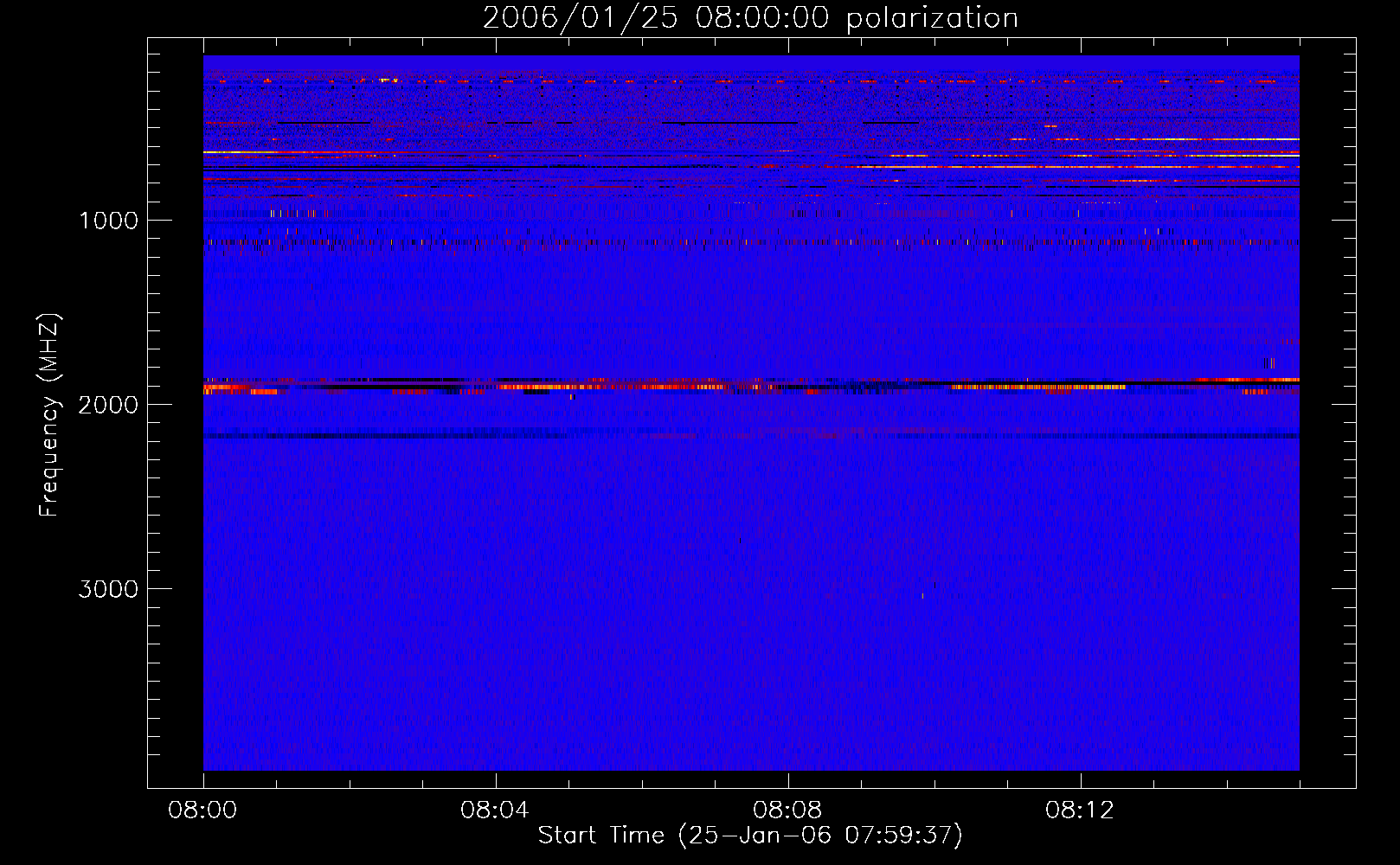This screenshot has width=1400, height=865.
Task: Click the bright red emission band near 1900 MHz
Action: [751, 386]
